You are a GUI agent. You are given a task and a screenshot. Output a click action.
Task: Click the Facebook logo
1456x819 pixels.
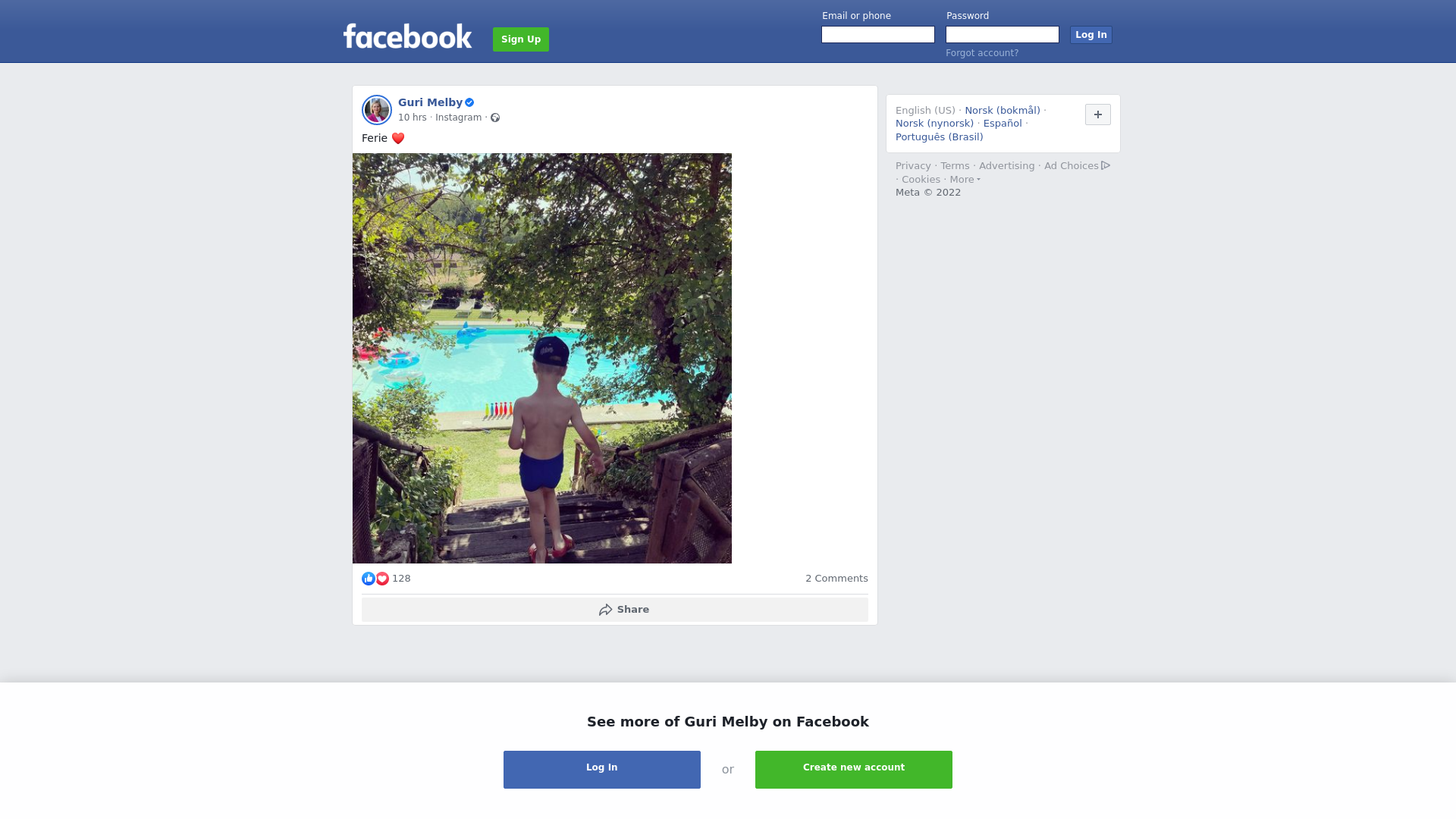click(407, 36)
